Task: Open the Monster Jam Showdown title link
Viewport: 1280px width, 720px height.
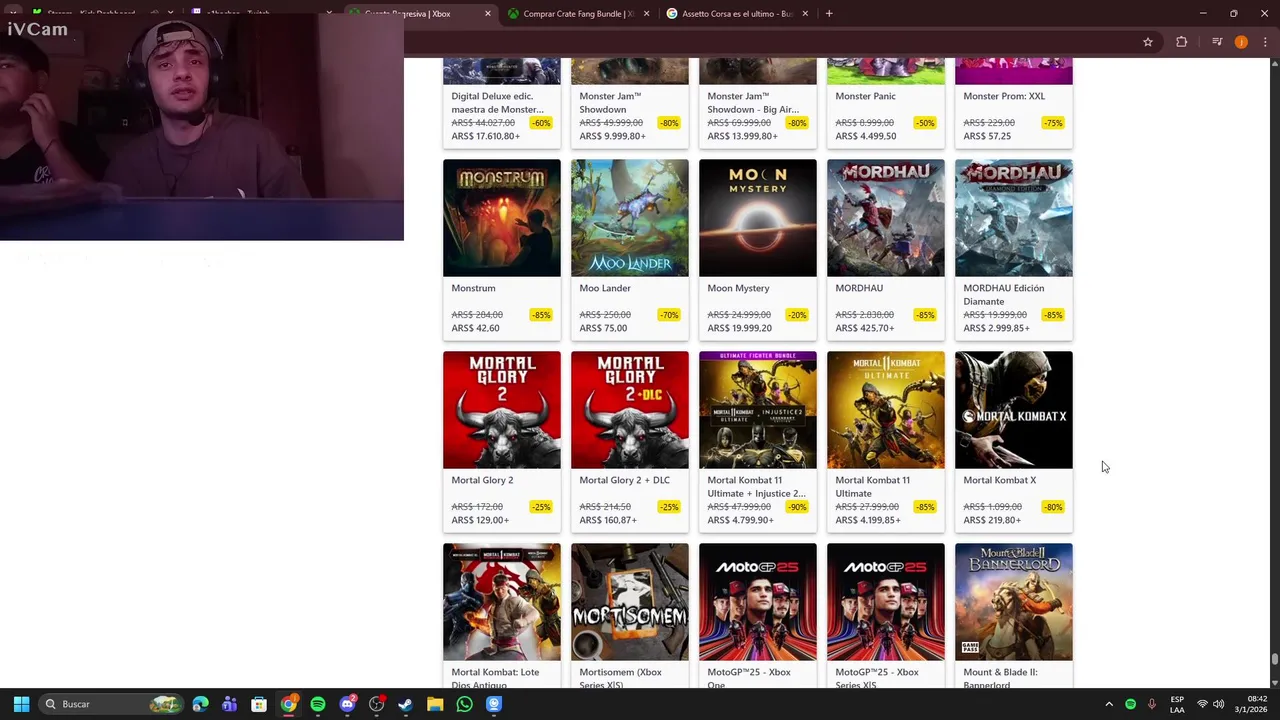Action: [610, 102]
